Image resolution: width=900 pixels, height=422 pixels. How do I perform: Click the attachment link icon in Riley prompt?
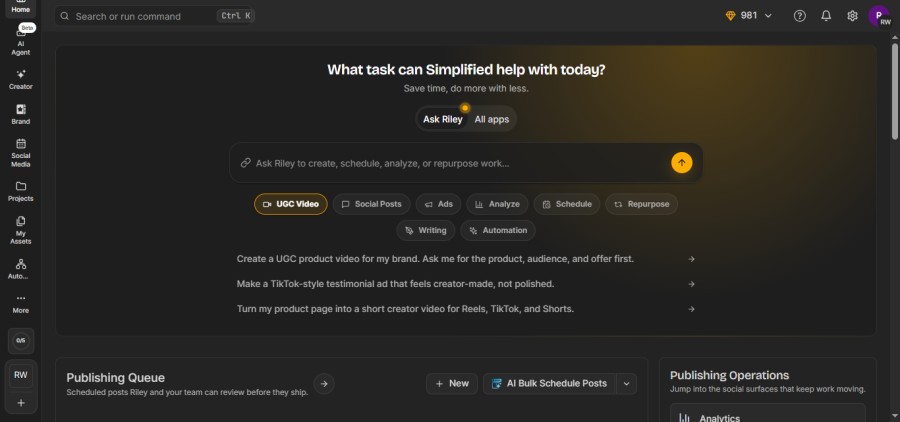click(x=246, y=163)
